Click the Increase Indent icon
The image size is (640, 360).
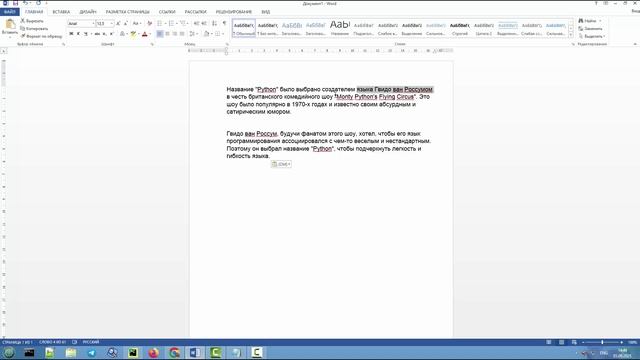(204, 24)
